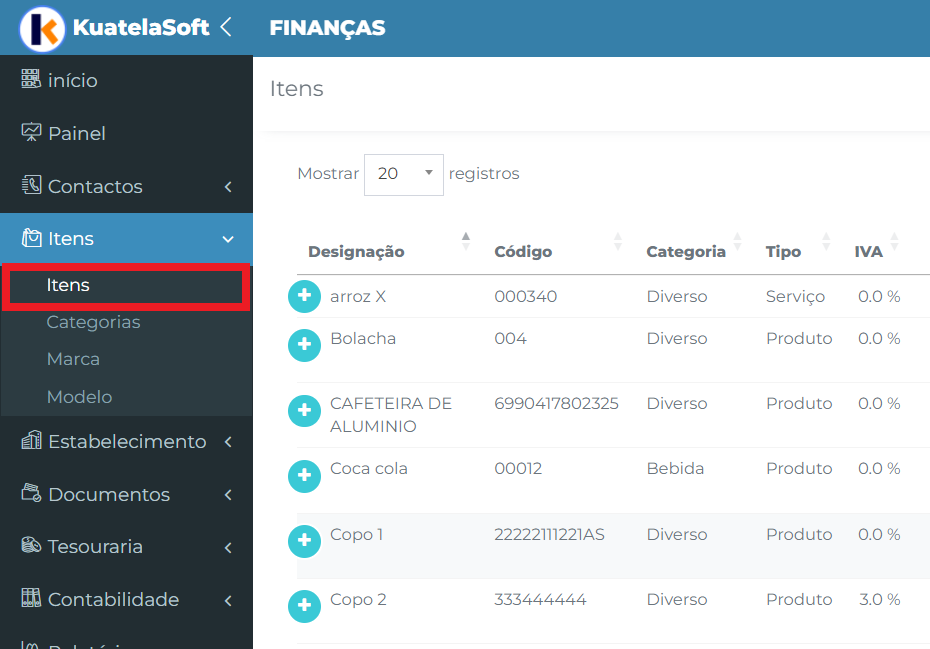930x649 pixels.
Task: Click the KuatelaSoft brand name
Action: pyautogui.click(x=141, y=27)
